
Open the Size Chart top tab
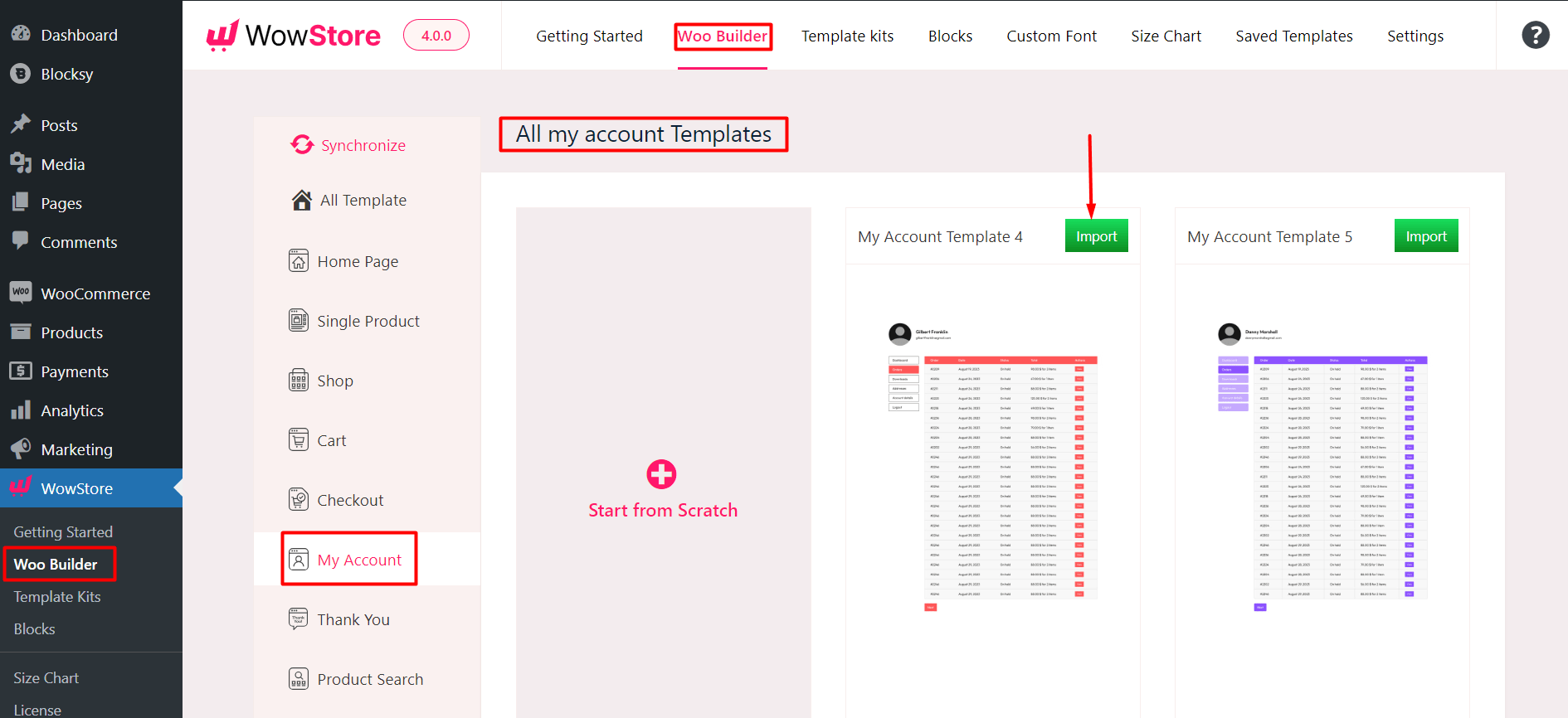click(1166, 36)
